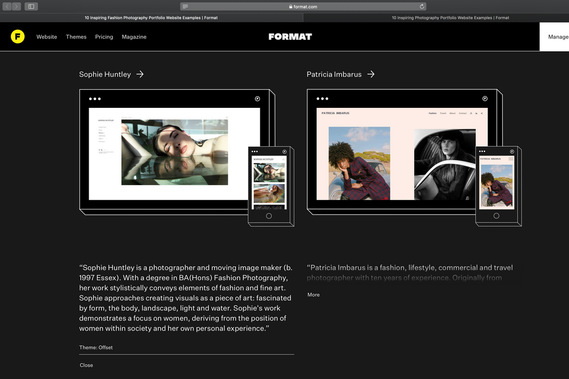This screenshot has height=379, width=569.
Task: Click Patricia Imbarus mobile preview thumbnail
Action: (x=496, y=183)
